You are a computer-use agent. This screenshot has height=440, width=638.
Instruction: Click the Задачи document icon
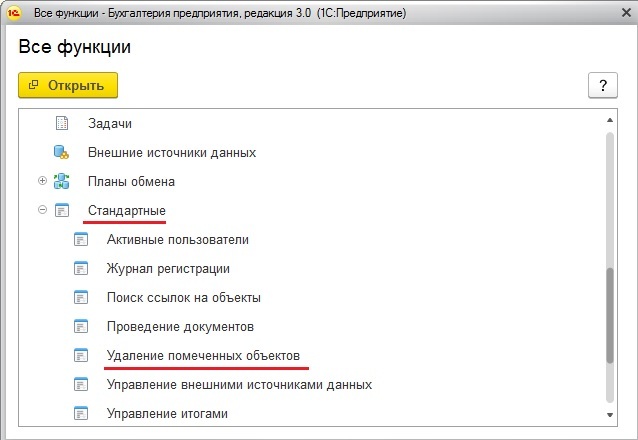62,124
